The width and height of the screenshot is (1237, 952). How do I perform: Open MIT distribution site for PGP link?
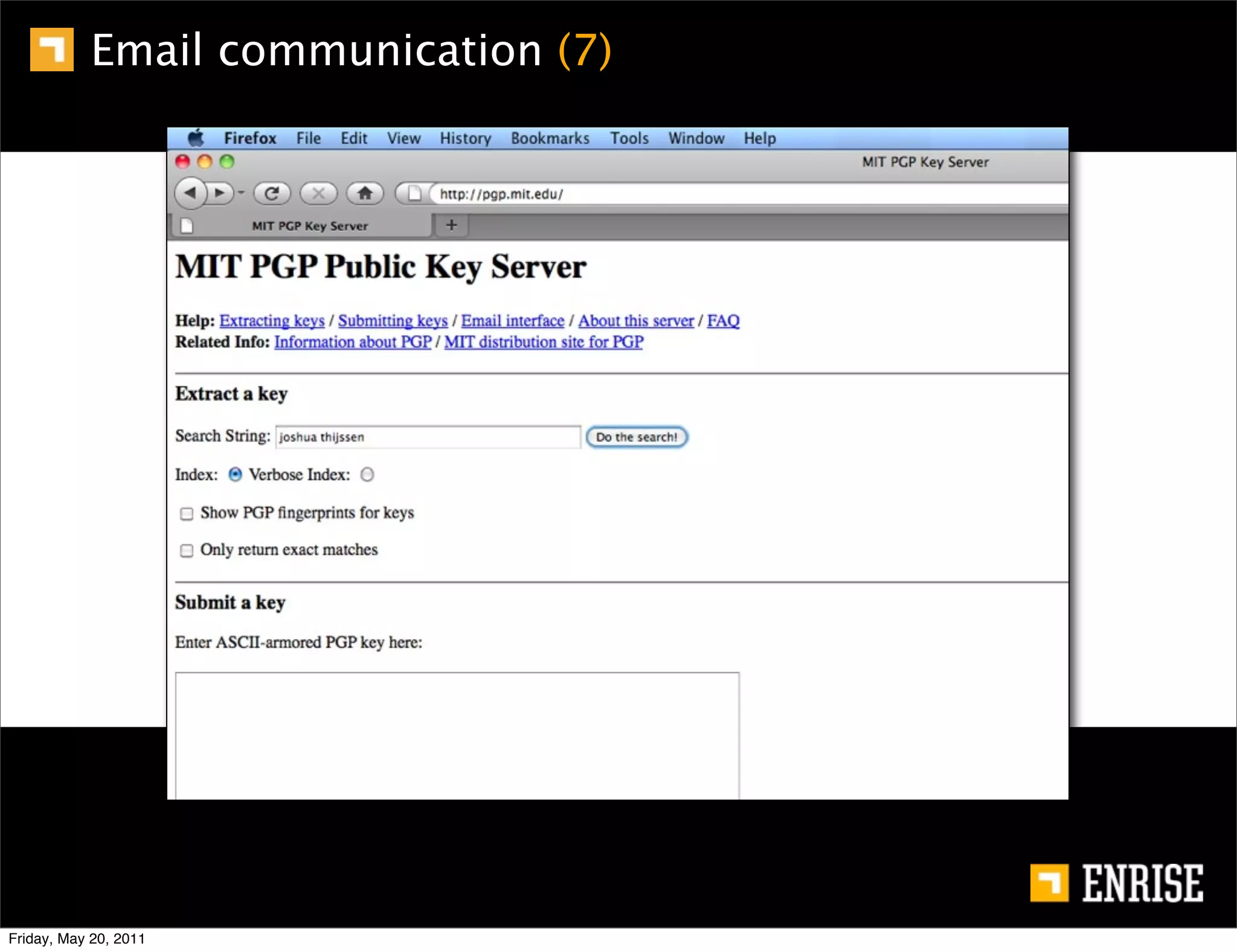click(544, 342)
